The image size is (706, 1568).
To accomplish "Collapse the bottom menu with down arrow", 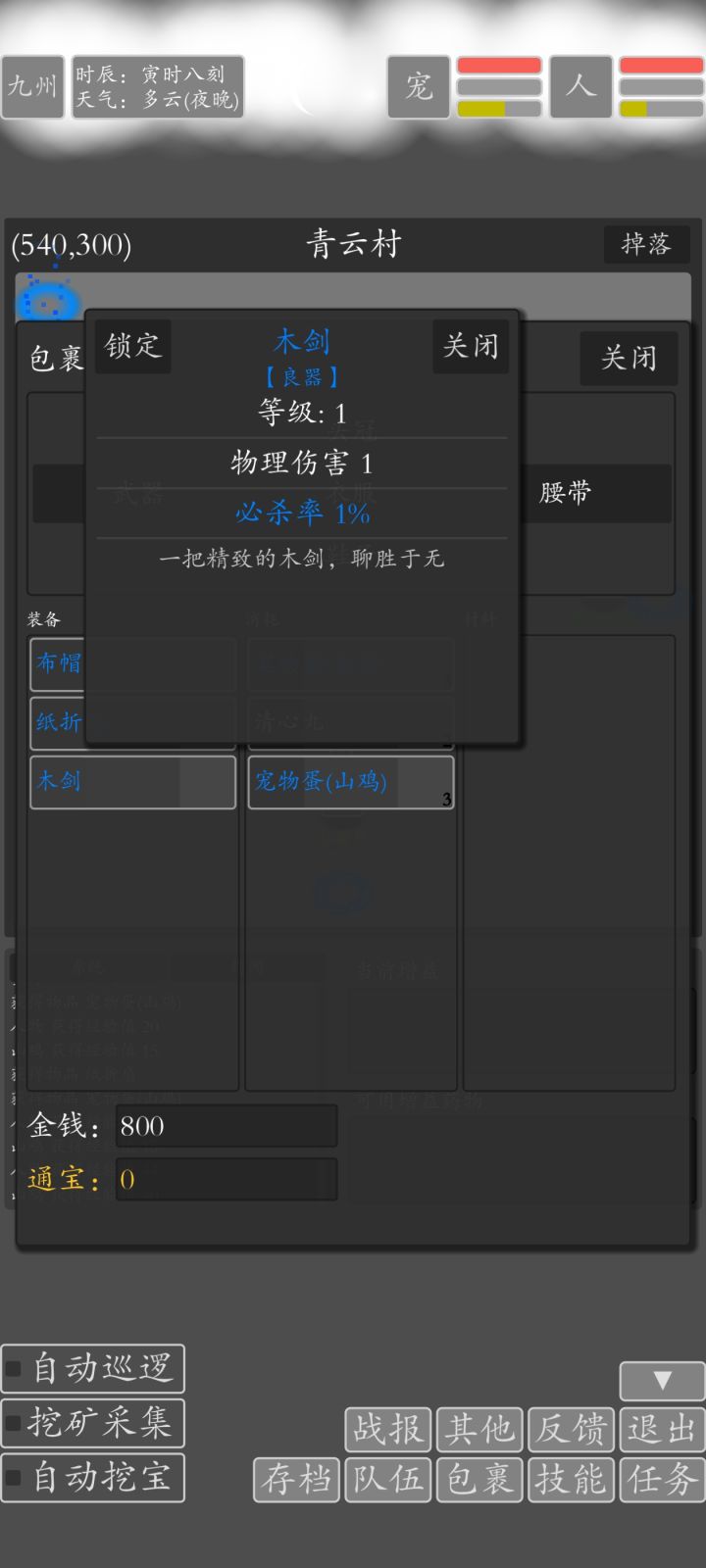I will click(662, 1381).
